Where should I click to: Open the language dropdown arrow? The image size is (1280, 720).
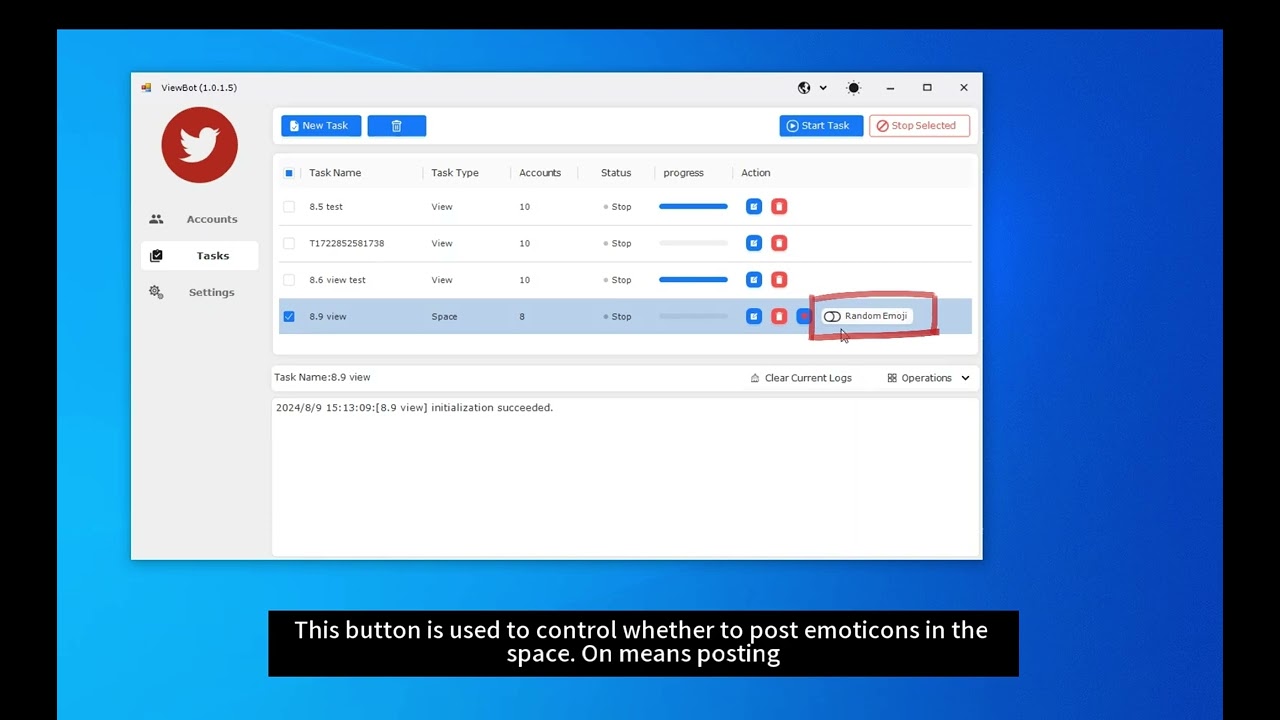pyautogui.click(x=823, y=88)
